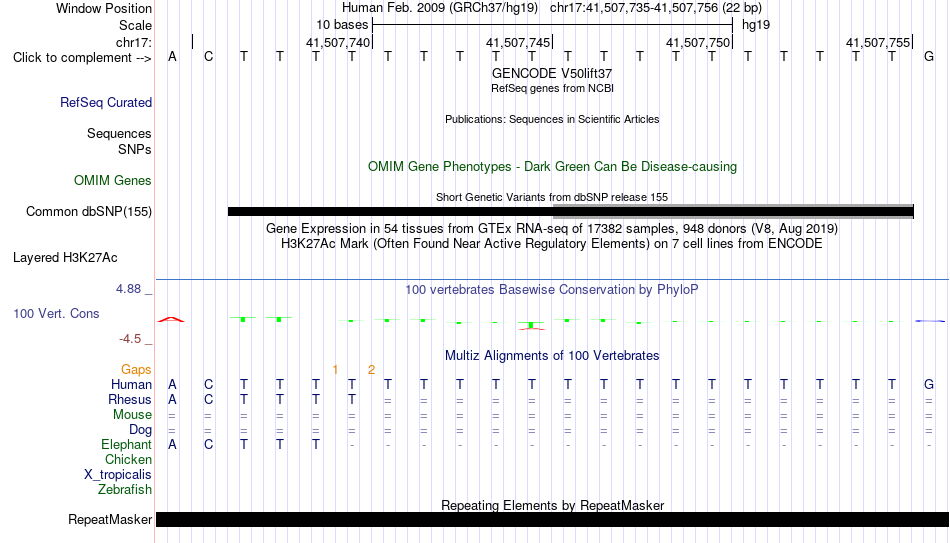
Task: Click the Mouse species label
Action: (133, 415)
